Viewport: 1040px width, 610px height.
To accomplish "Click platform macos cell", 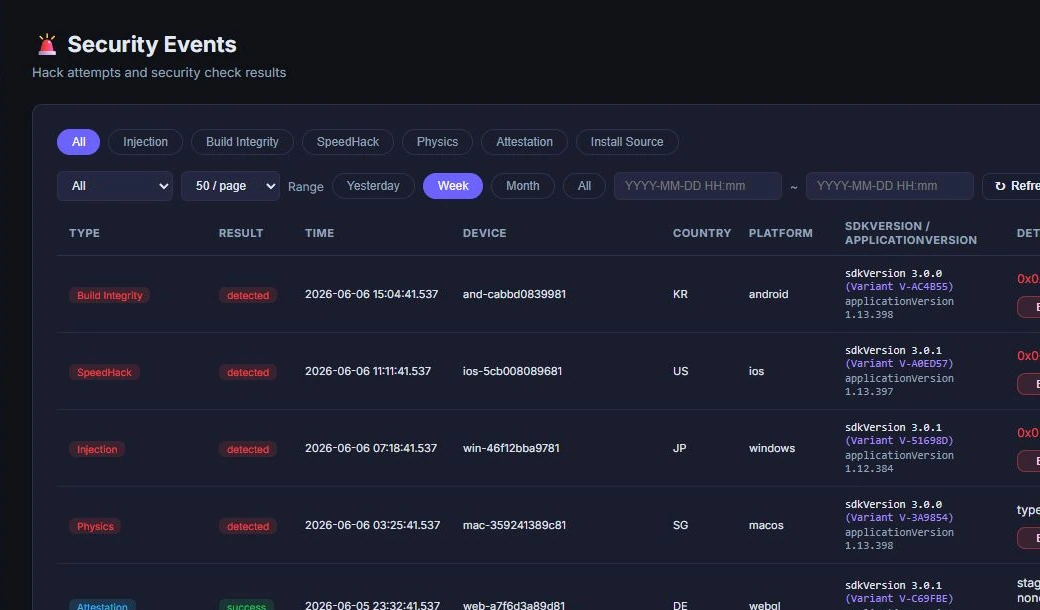I will pos(766,525).
